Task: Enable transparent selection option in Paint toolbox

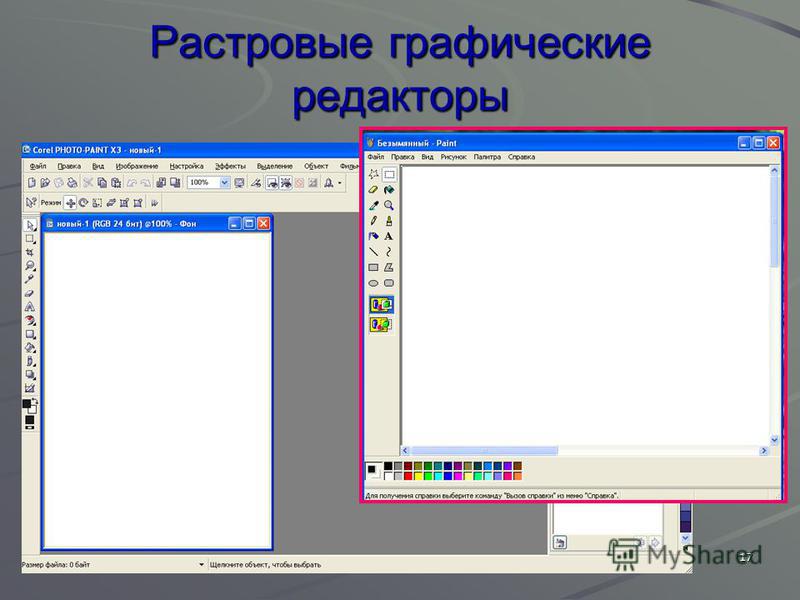Action: point(381,324)
